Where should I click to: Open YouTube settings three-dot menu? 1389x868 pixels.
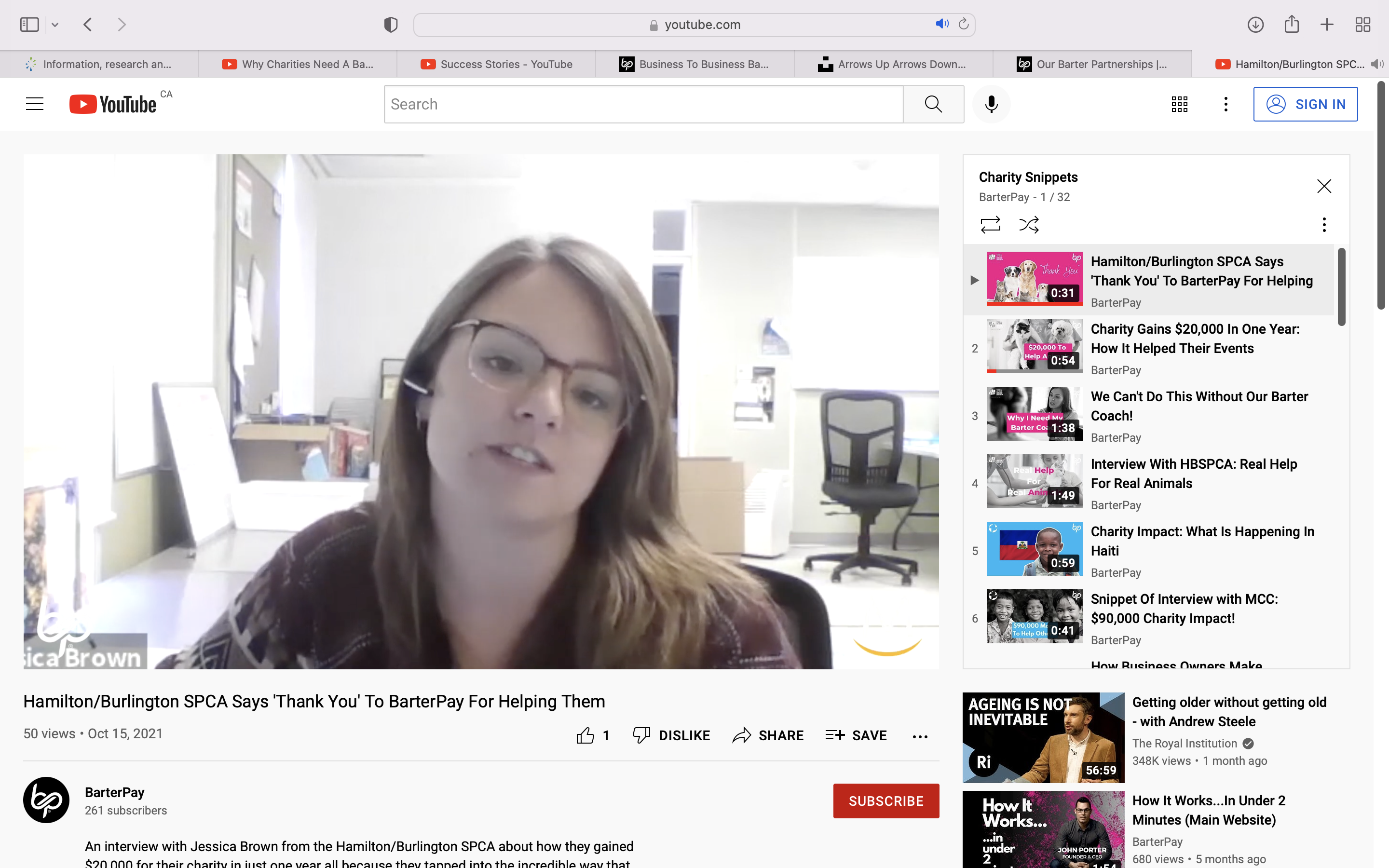(x=1226, y=104)
